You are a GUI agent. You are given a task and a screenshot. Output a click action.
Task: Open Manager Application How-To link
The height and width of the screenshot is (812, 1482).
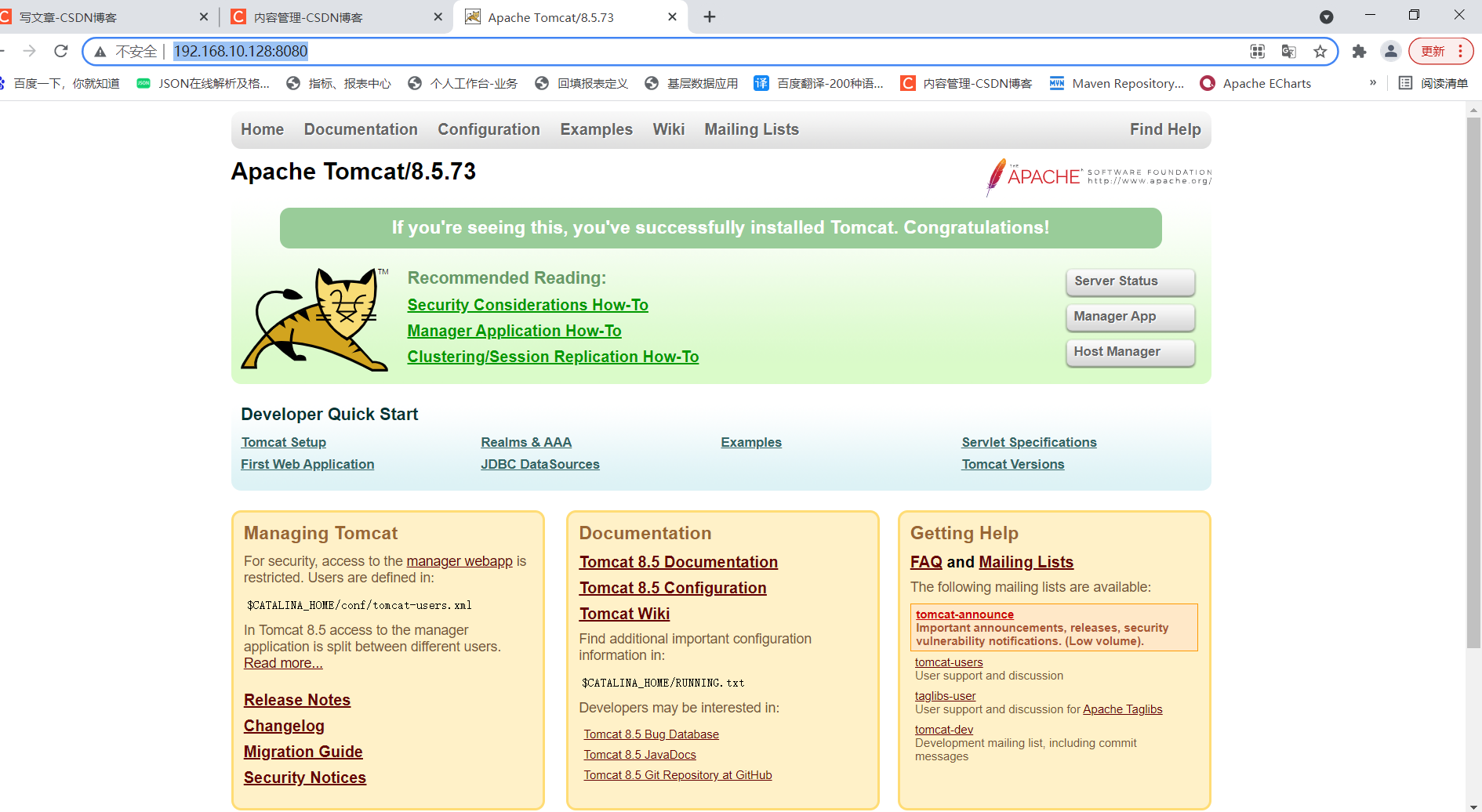[514, 331]
